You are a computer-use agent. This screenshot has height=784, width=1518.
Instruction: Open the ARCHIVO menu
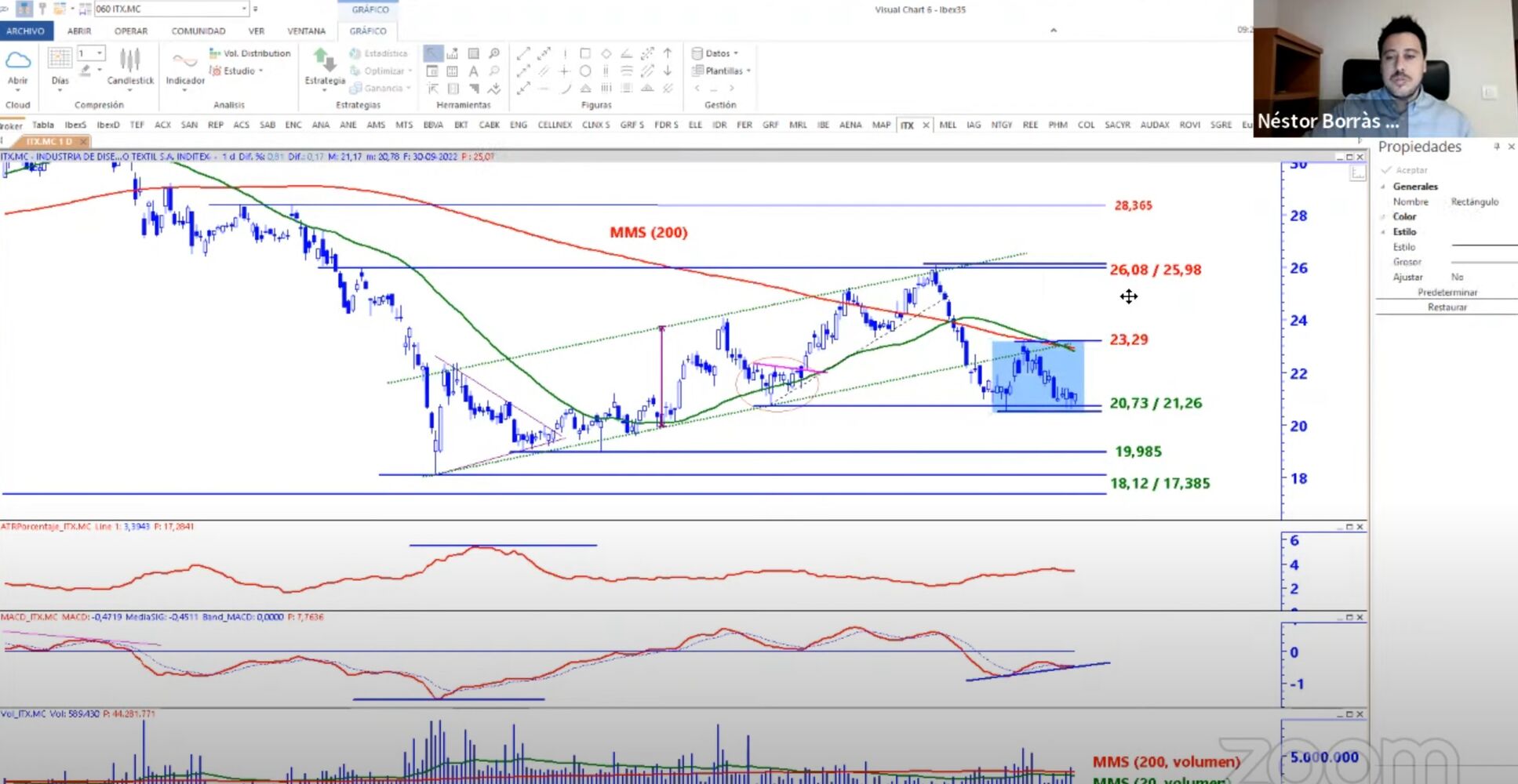26,31
